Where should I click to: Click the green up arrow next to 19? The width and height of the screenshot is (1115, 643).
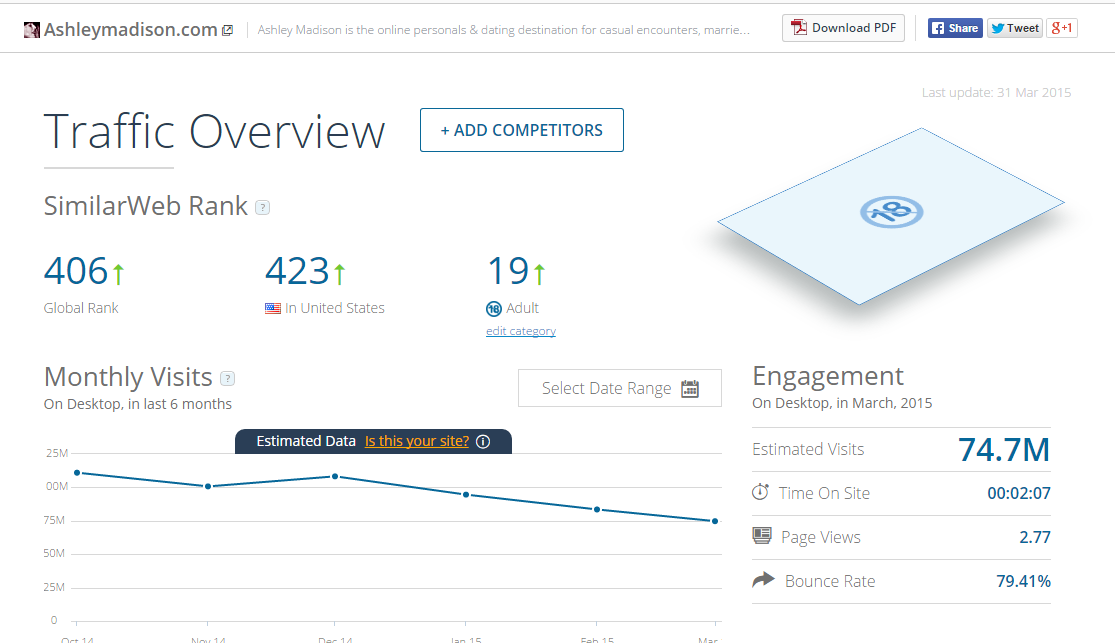540,274
